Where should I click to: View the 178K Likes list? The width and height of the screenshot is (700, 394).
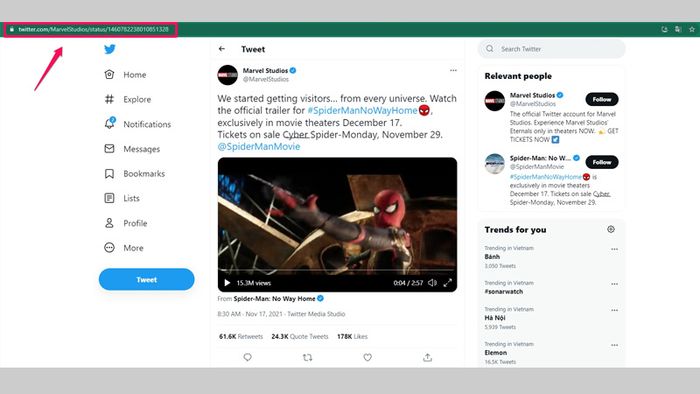tap(352, 336)
